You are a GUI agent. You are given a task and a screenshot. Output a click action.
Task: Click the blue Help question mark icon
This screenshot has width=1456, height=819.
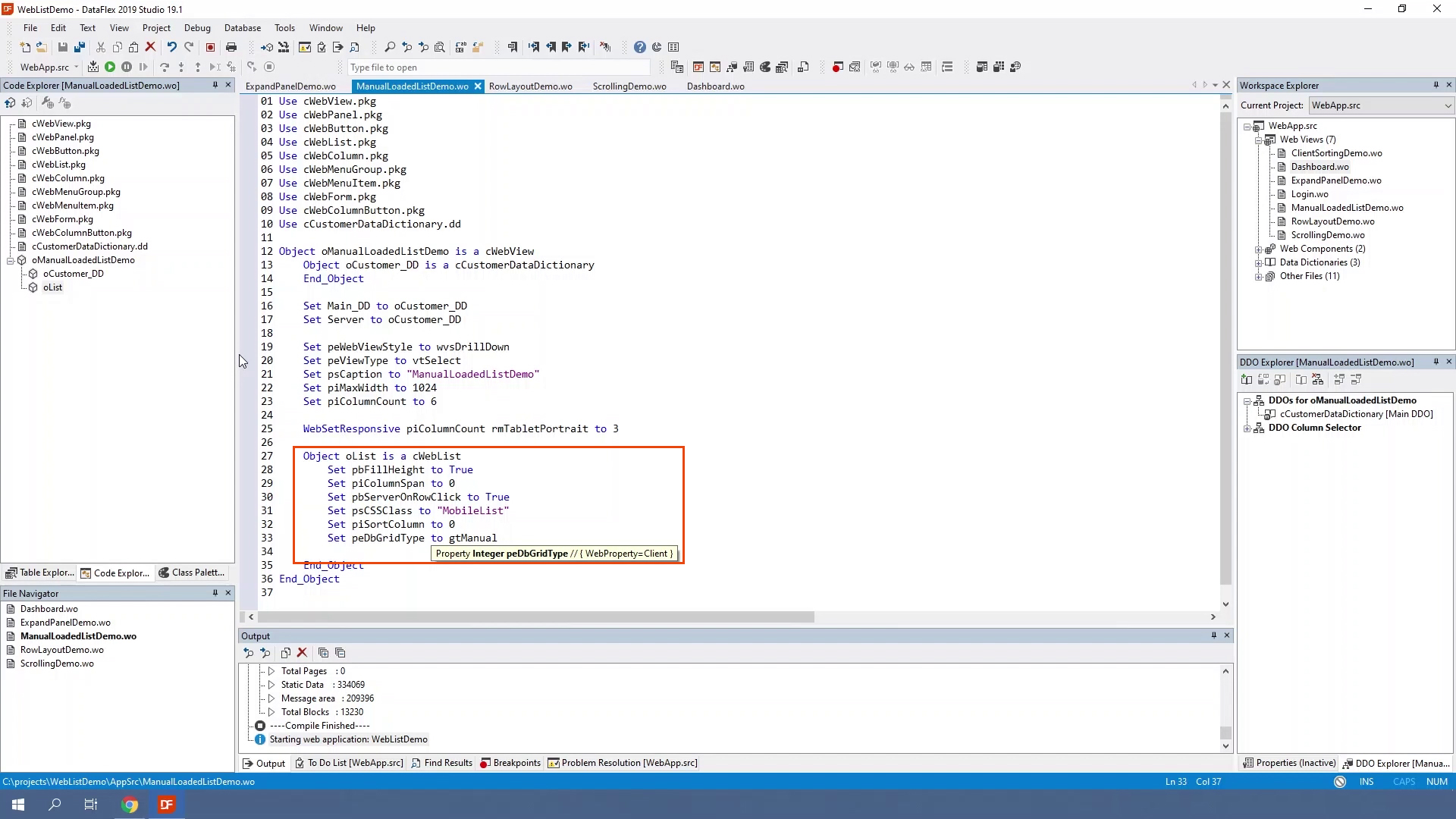pos(640,47)
